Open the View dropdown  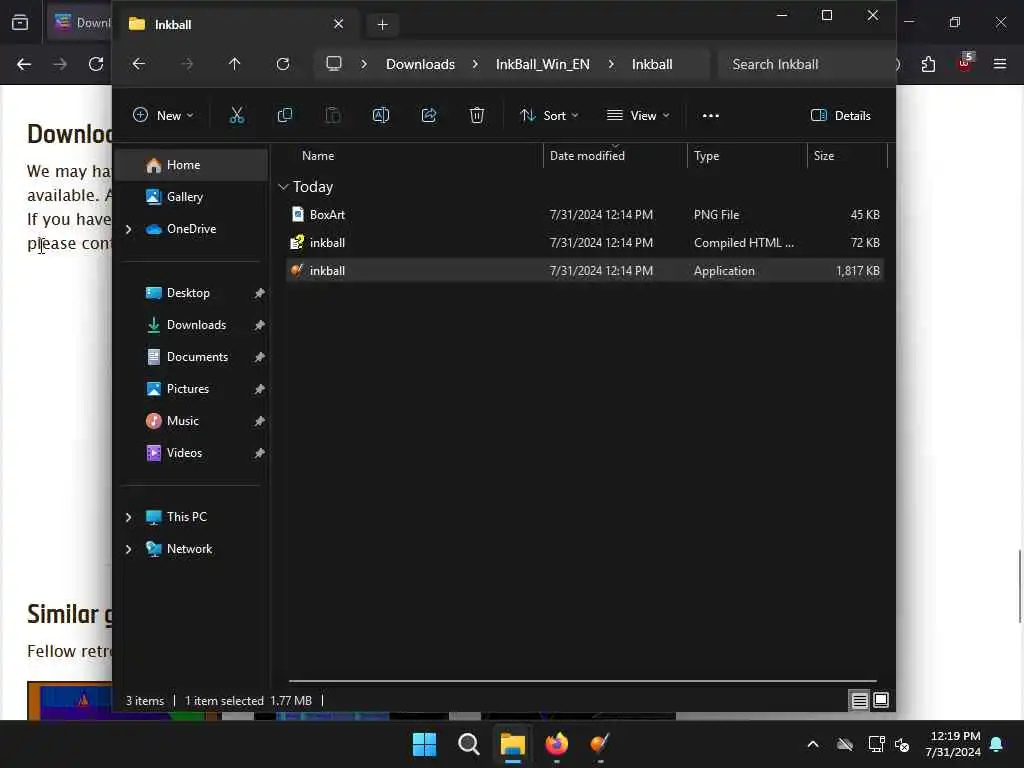(x=638, y=116)
